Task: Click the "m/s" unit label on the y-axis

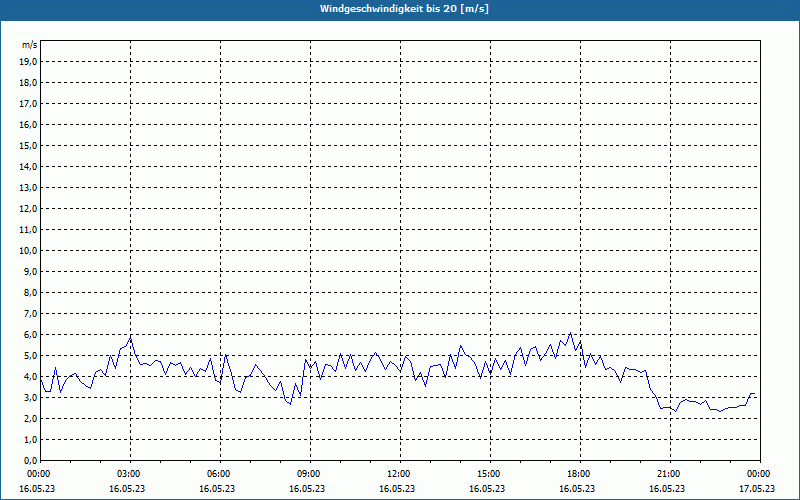Action: click(x=30, y=45)
